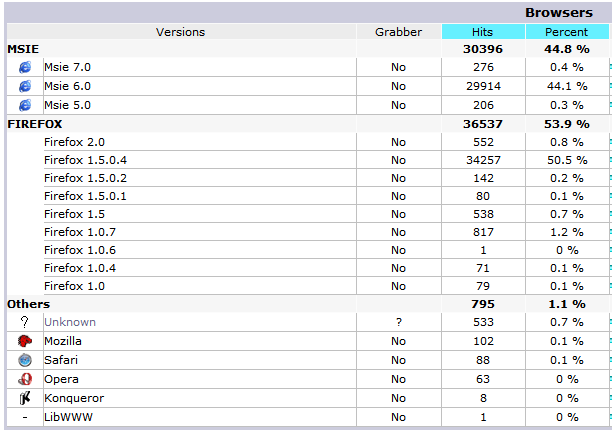Click the Mozilla hits value 102

[x=483, y=341]
